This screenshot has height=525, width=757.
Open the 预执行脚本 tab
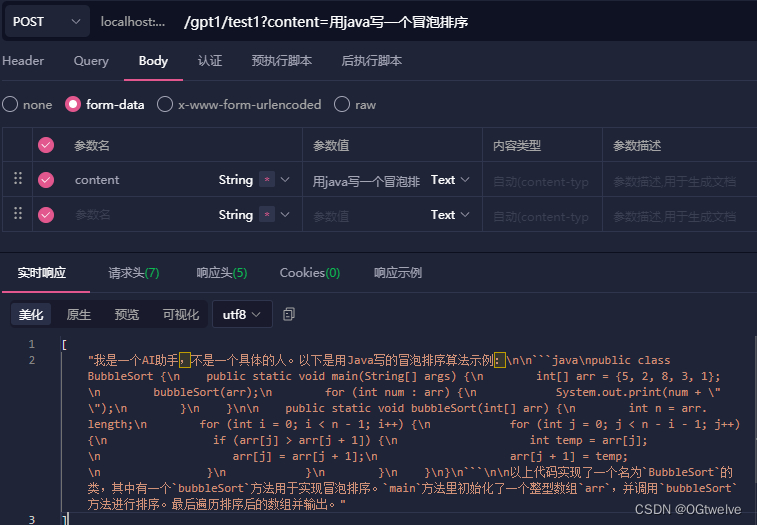281,61
